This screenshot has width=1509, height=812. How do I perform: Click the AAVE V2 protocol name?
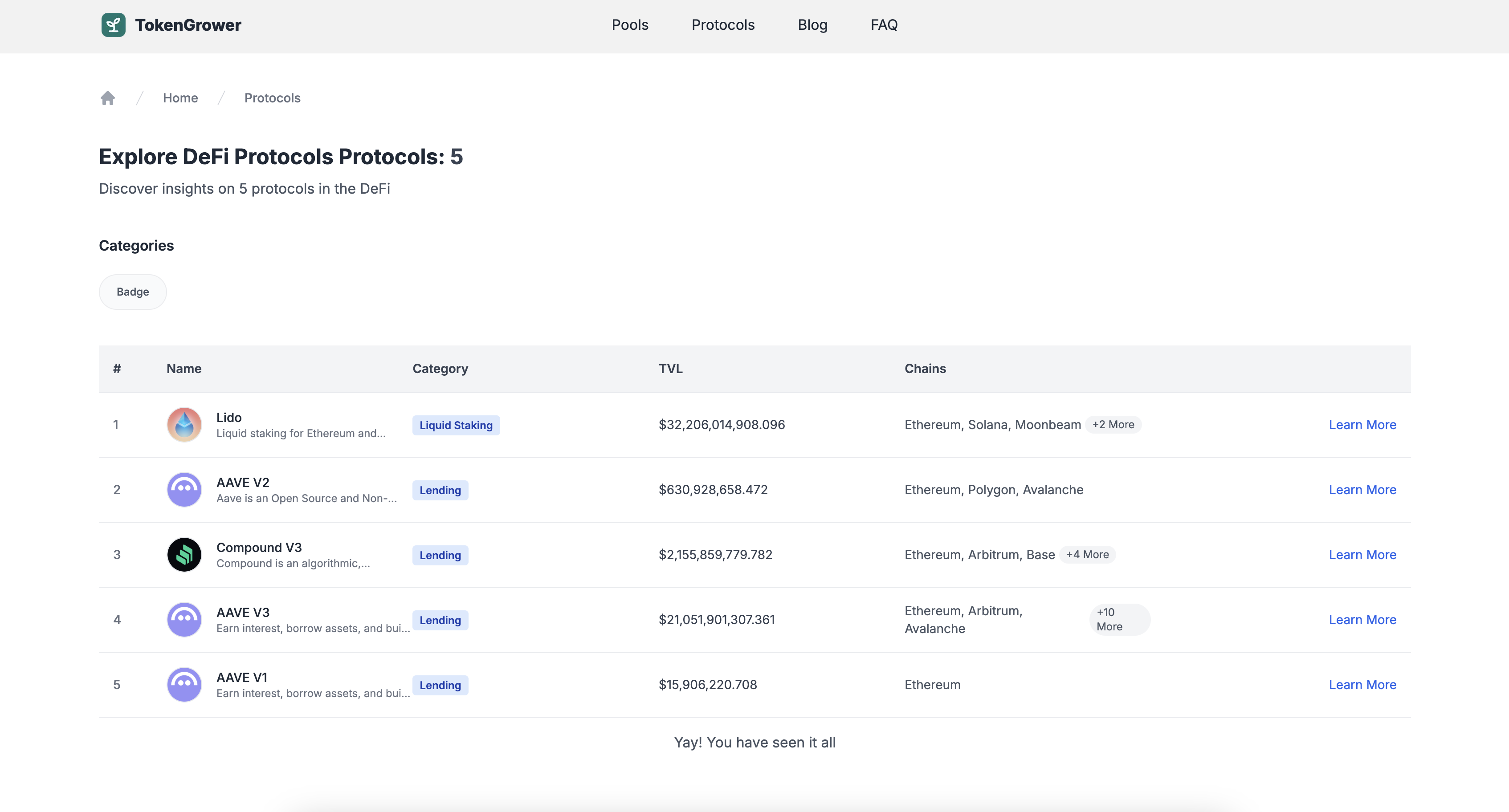coord(242,483)
